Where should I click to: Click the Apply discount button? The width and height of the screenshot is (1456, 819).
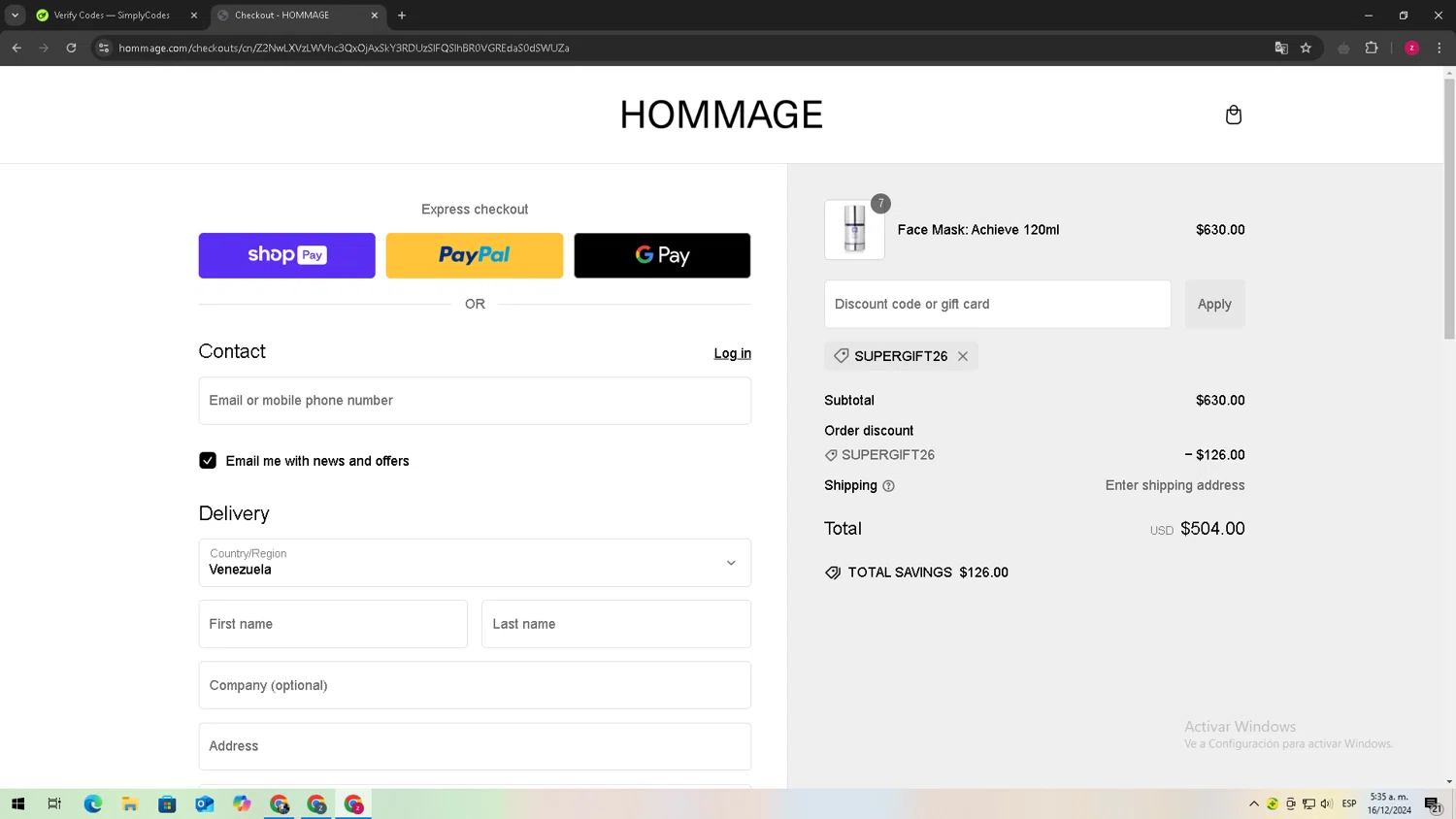click(x=1214, y=304)
